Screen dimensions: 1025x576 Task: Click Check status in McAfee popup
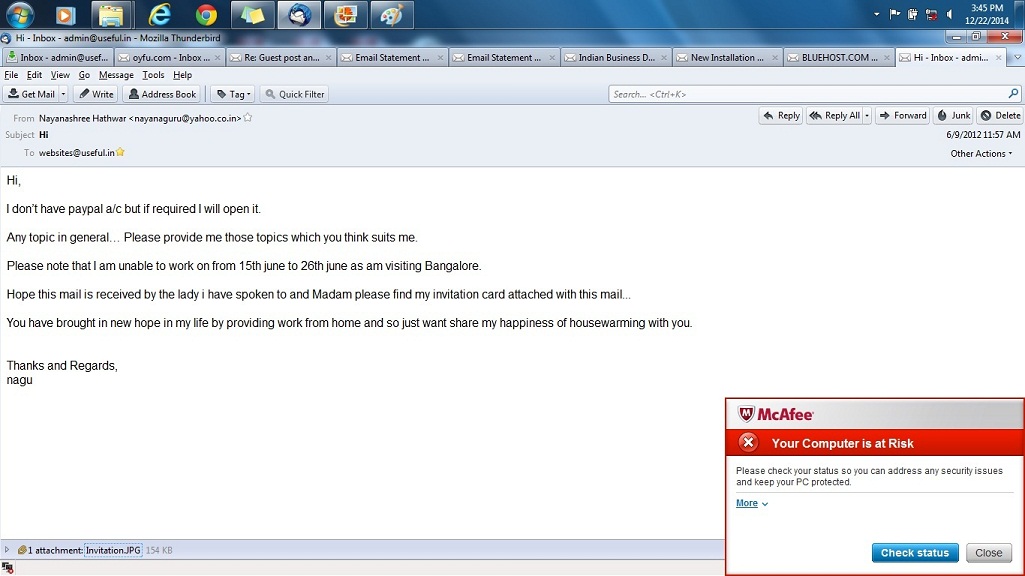pos(914,553)
